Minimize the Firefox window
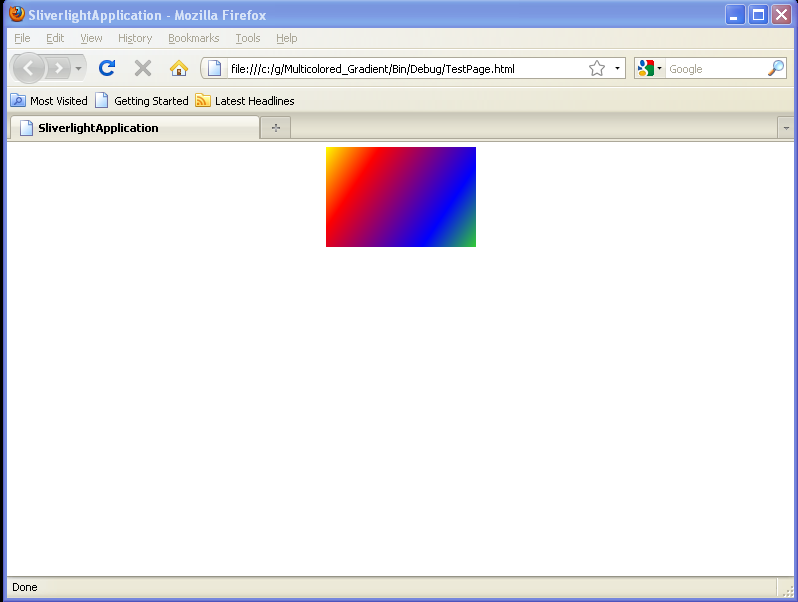Viewport: 798px width, 602px height. click(734, 15)
